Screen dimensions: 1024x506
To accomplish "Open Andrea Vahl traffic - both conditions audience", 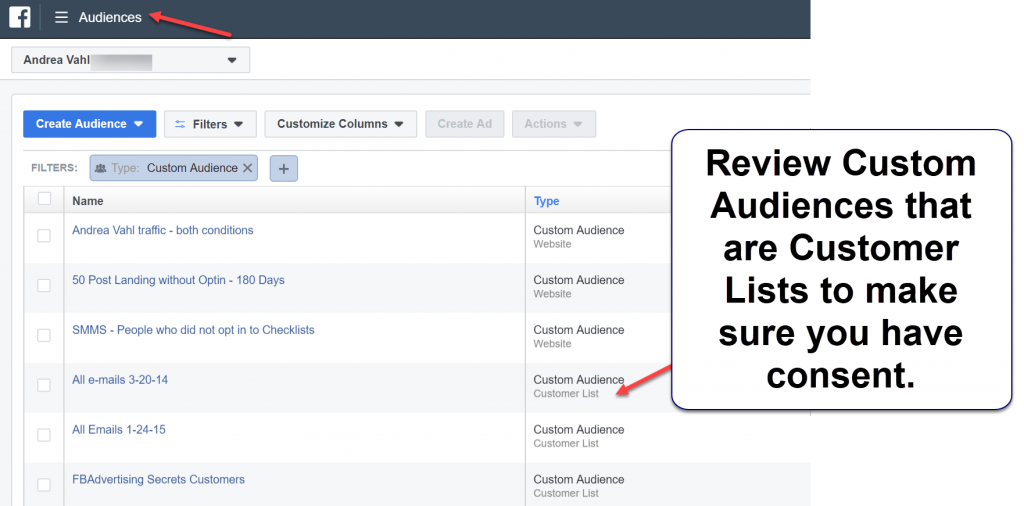I will point(163,230).
